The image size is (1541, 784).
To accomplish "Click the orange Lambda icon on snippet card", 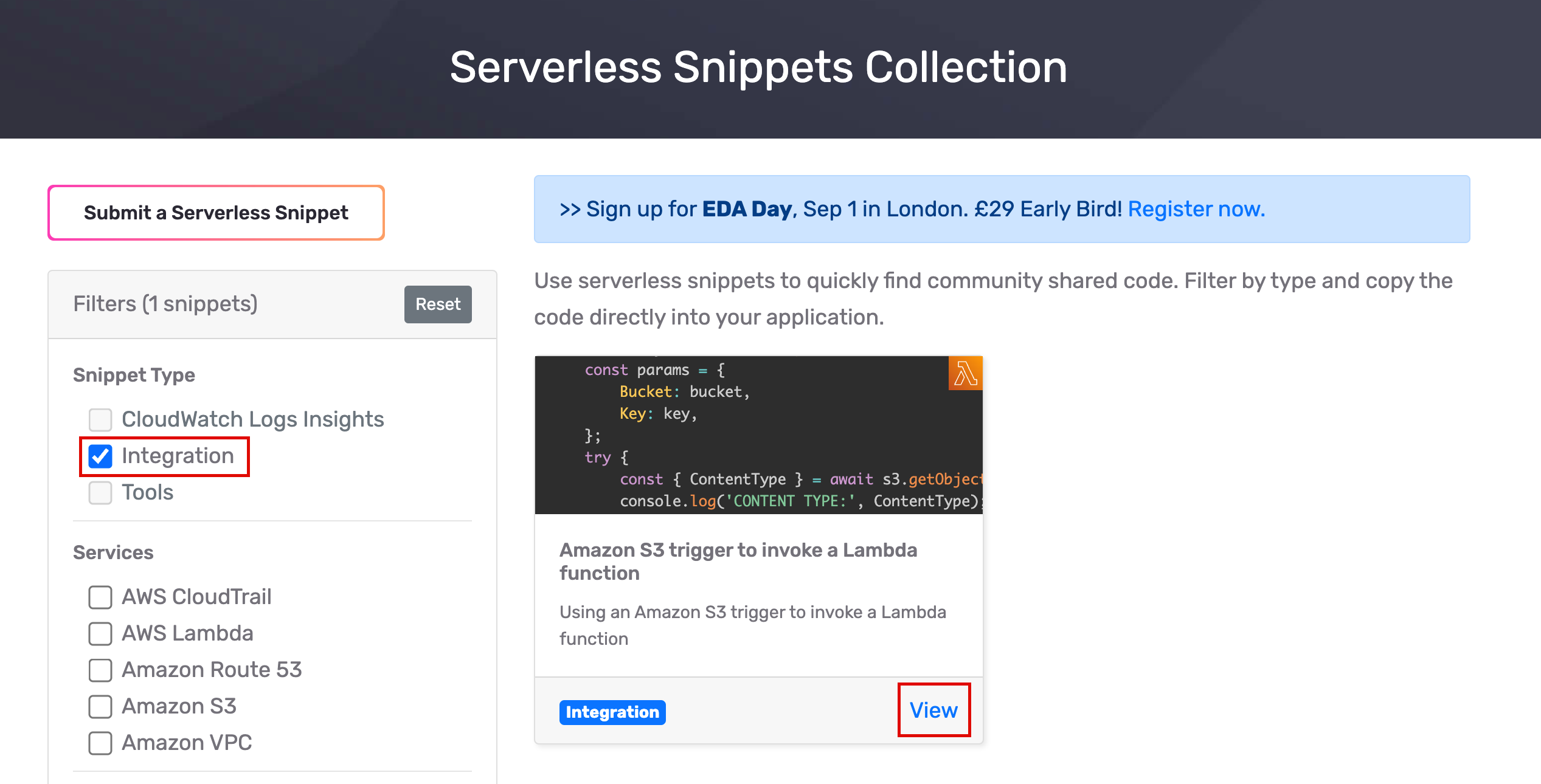I will [x=965, y=373].
